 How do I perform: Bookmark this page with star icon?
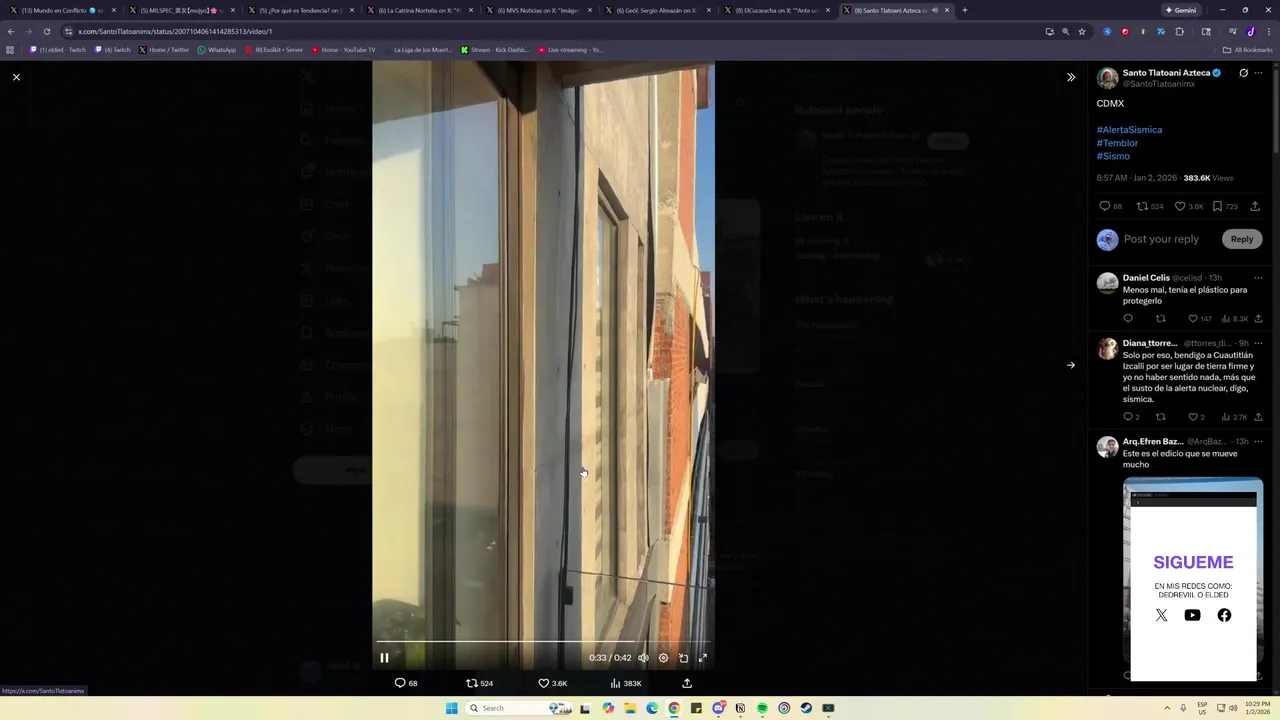1082,31
